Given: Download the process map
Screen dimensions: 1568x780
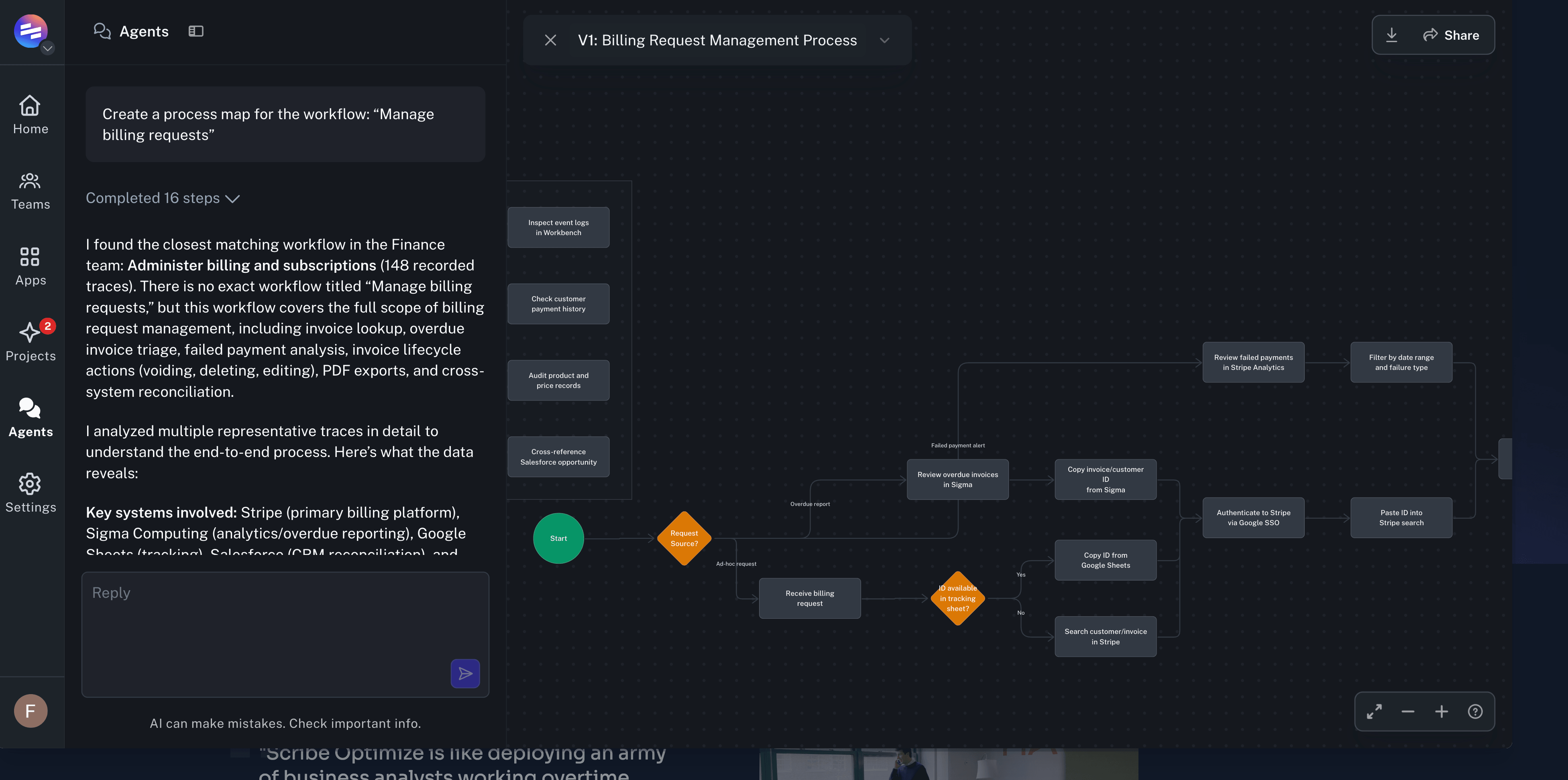Looking at the screenshot, I should [x=1391, y=35].
